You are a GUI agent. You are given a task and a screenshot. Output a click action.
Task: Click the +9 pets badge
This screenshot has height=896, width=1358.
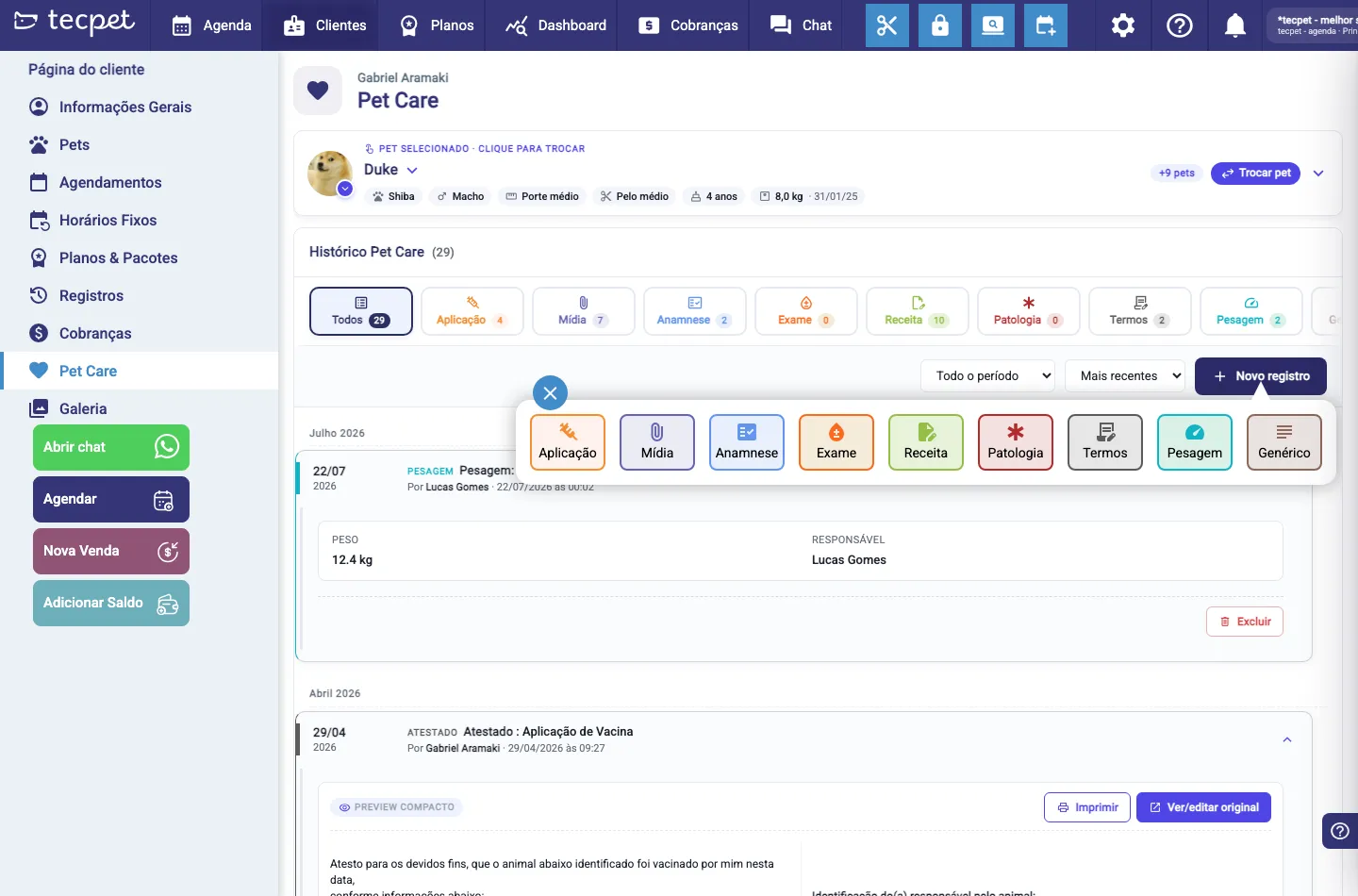tap(1177, 173)
